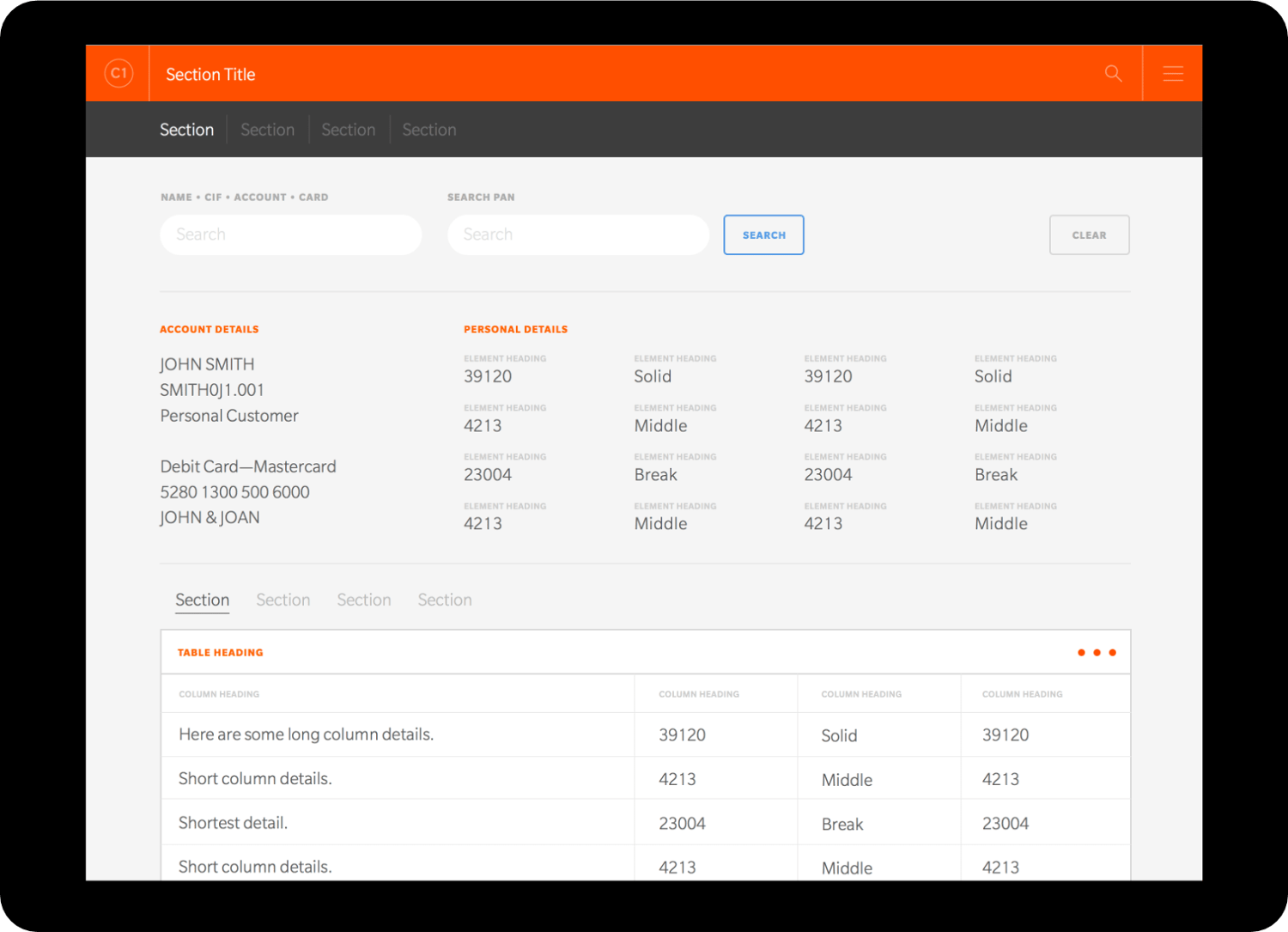Click the TABLE HEADING label

tap(220, 653)
